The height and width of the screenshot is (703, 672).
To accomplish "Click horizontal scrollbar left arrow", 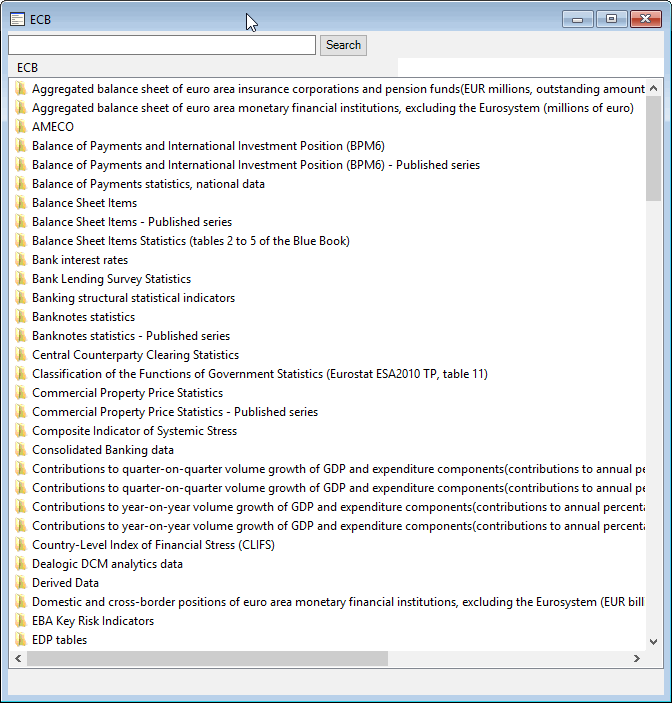I will click(x=18, y=658).
